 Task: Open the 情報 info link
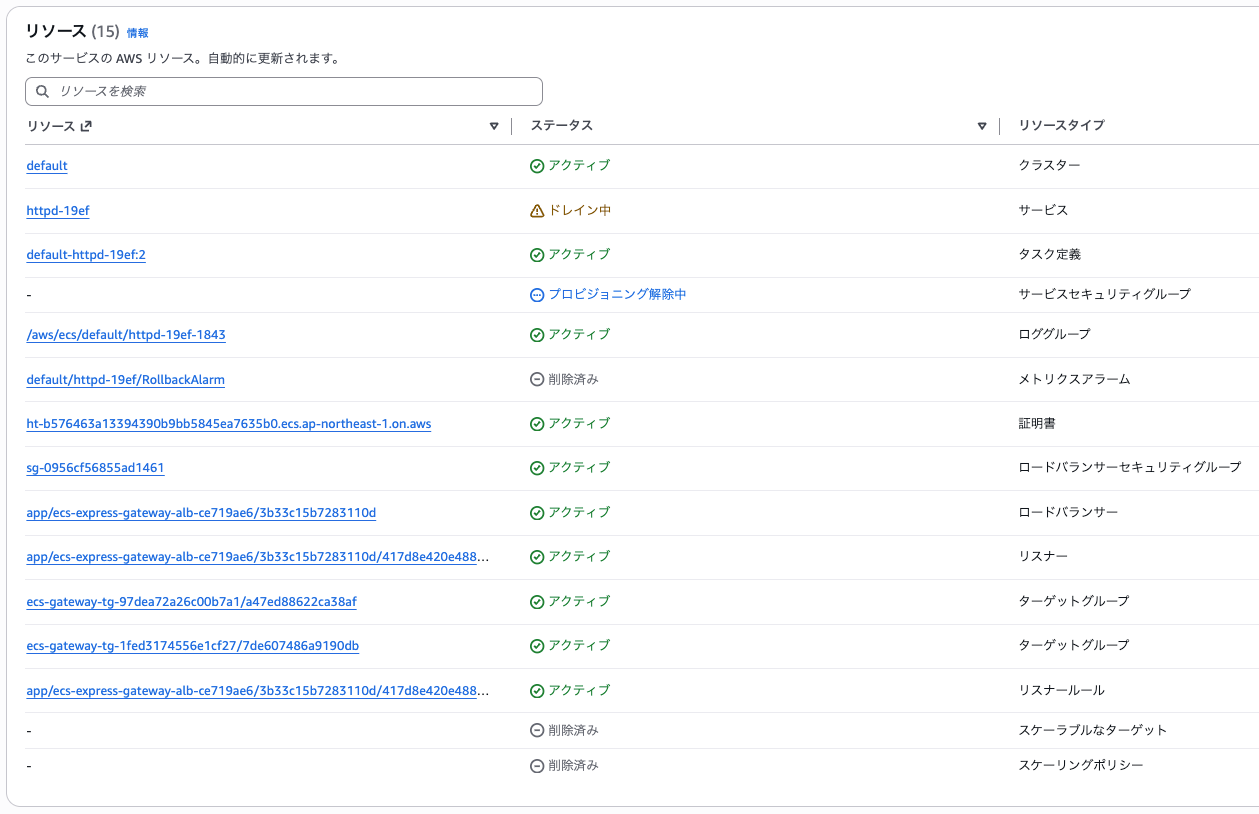point(138,33)
